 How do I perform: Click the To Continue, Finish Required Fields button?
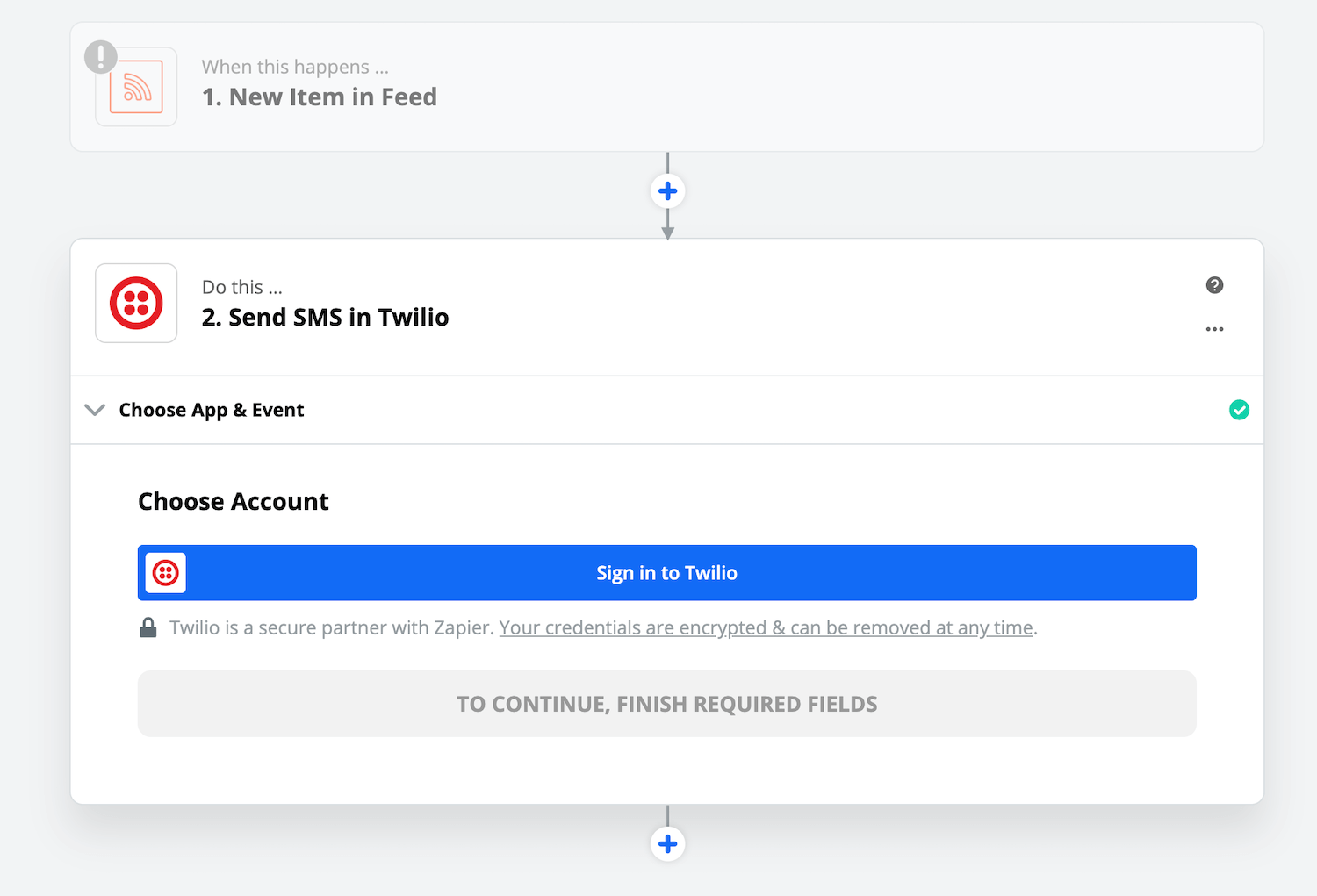[x=667, y=704]
